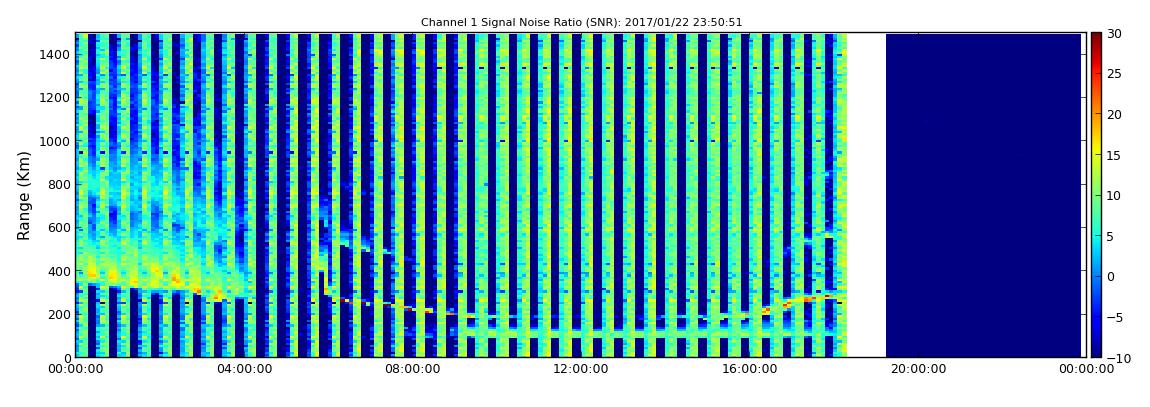
Task: Click the 12:00:00 time axis label
Action: tap(580, 370)
